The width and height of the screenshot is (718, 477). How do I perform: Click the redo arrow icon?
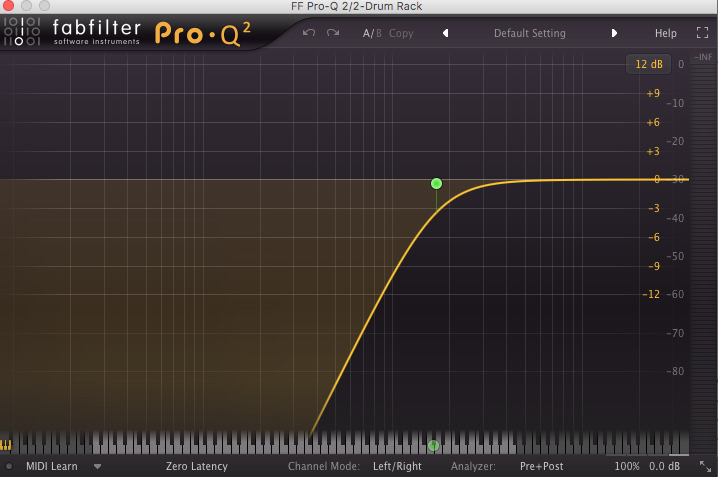click(x=333, y=33)
